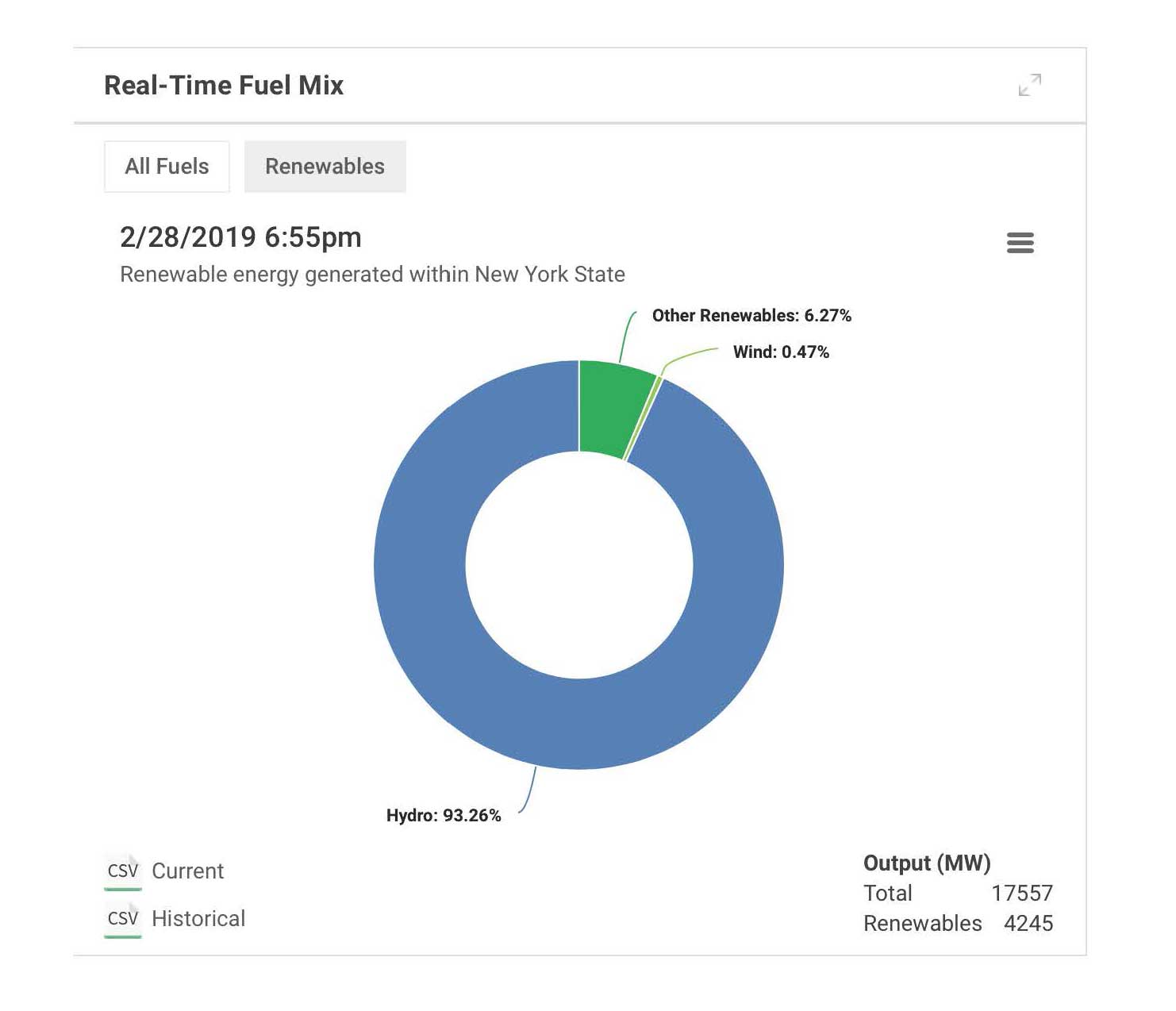Click the CSV icon beside Historical

(123, 919)
